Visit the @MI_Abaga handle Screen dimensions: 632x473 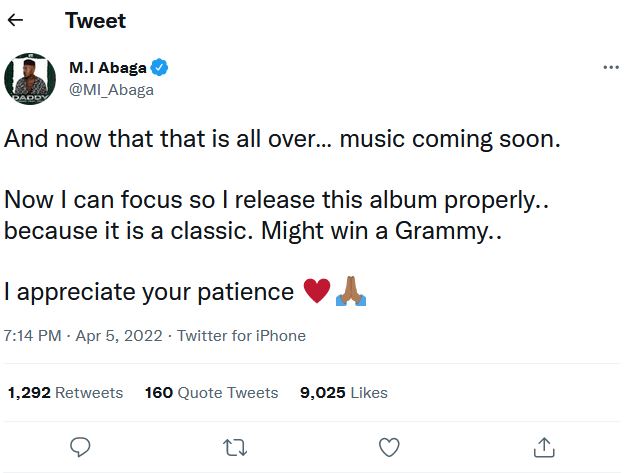(111, 89)
